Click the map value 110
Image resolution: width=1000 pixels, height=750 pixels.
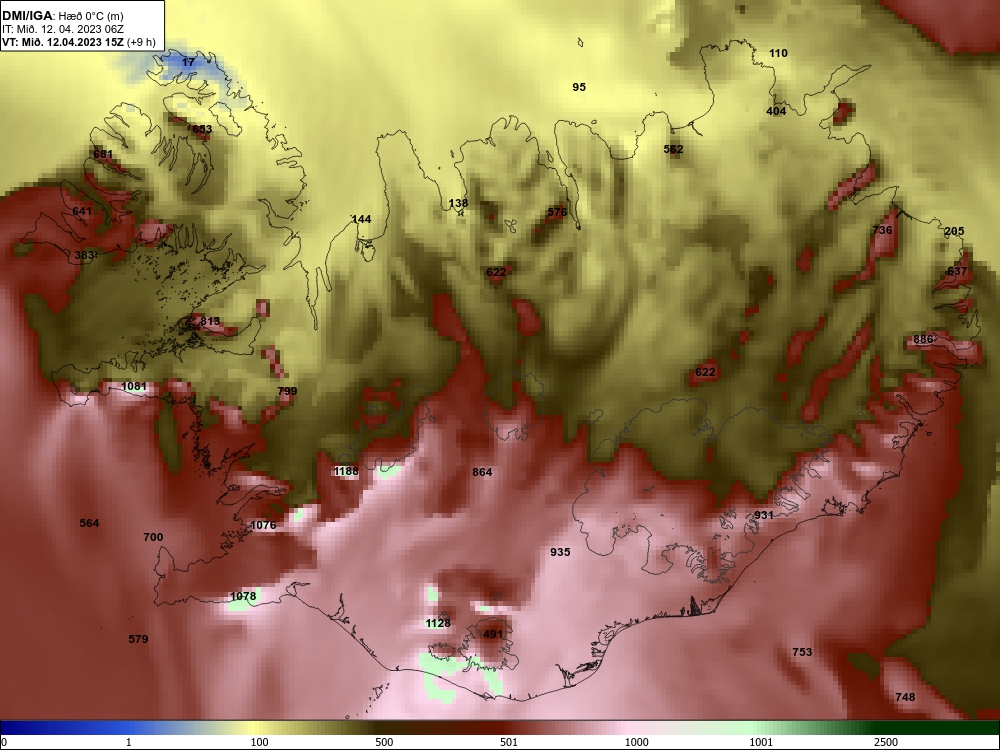[x=778, y=53]
